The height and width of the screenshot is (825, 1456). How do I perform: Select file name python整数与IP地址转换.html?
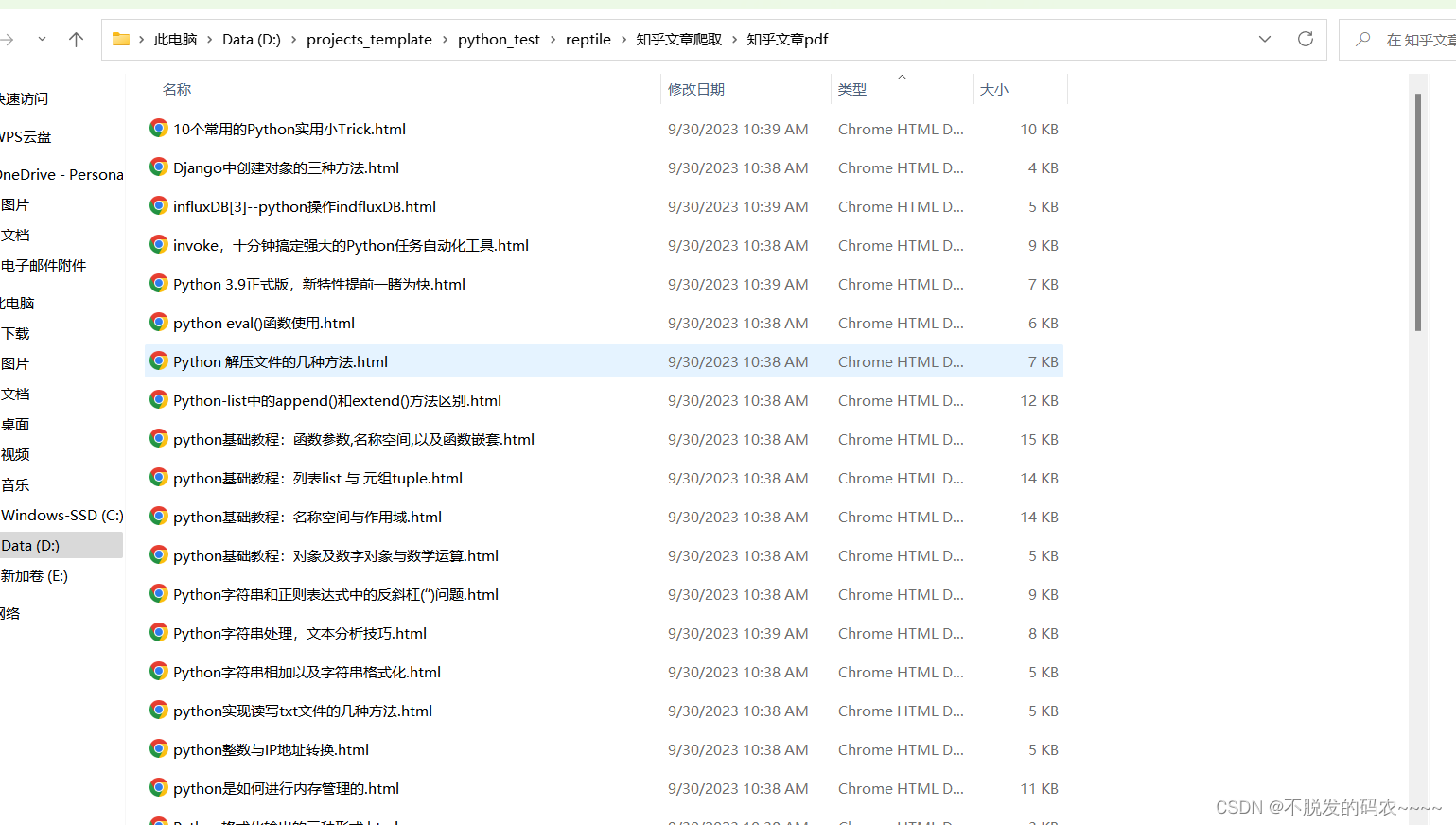(x=271, y=749)
